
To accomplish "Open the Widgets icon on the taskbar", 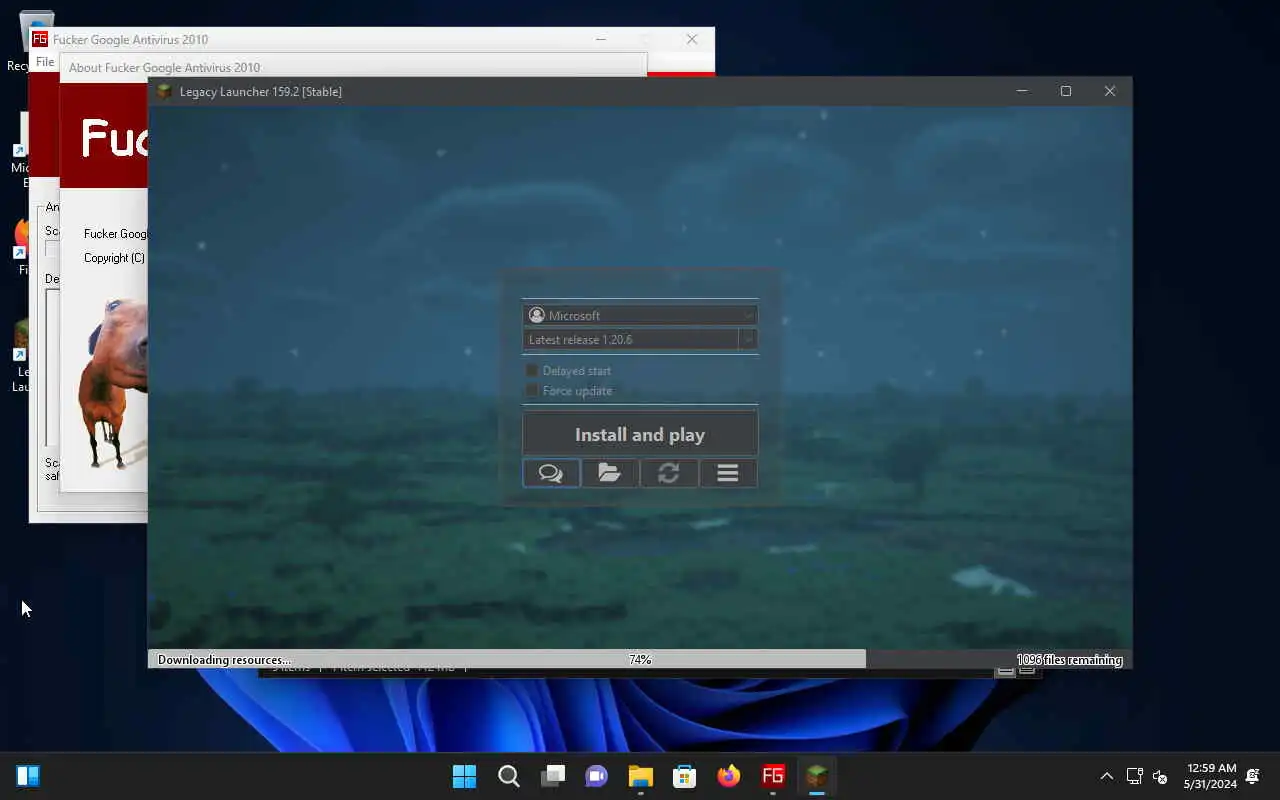I will (x=28, y=776).
